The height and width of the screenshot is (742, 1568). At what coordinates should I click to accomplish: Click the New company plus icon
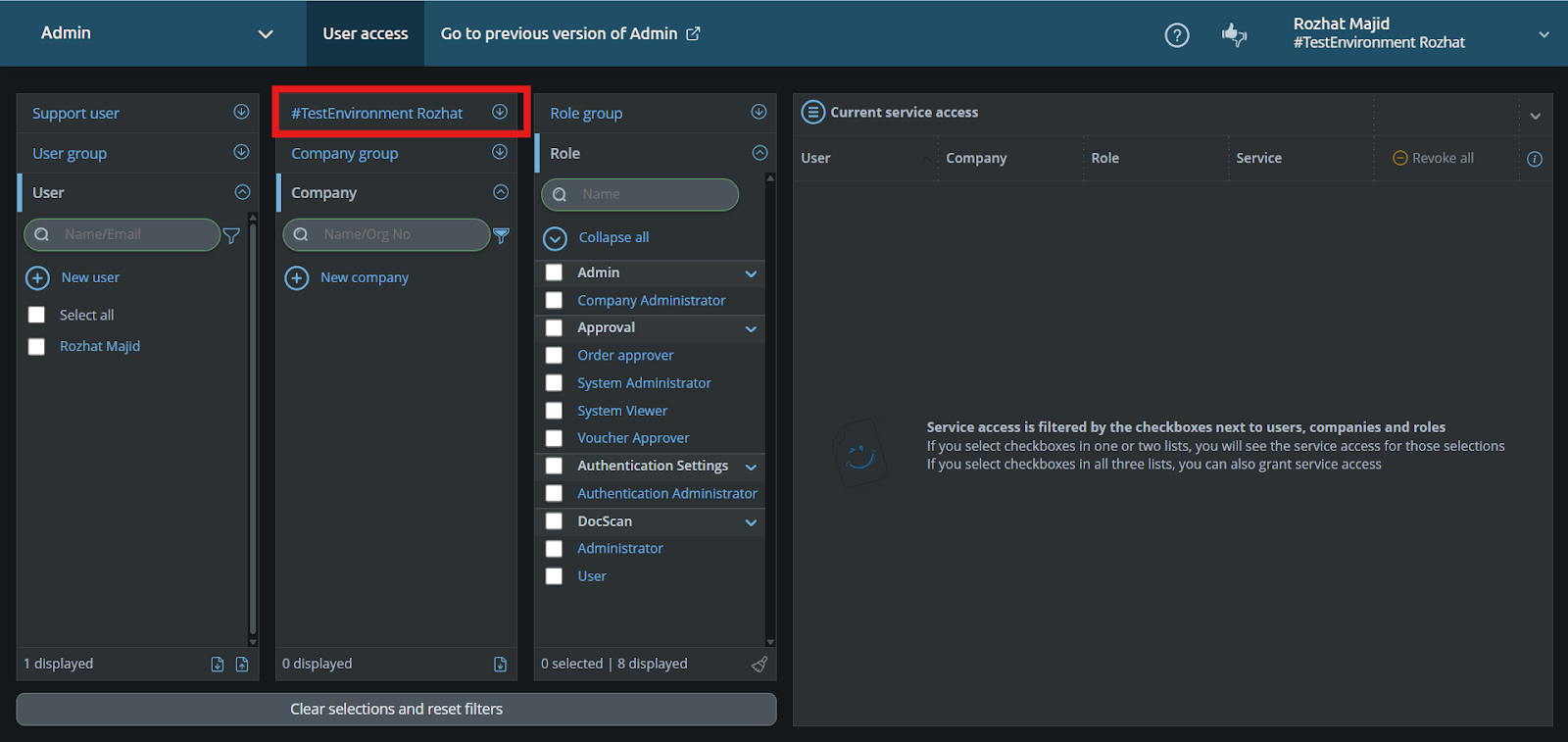coord(296,278)
